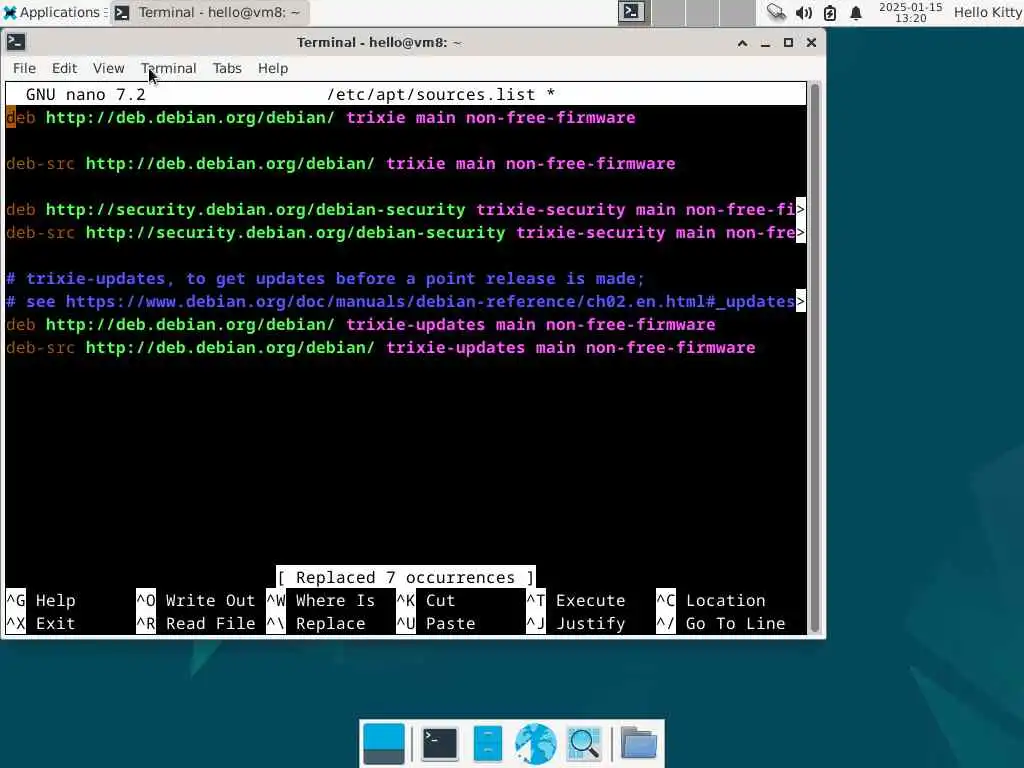Click the ^\ Replace shortcut label
Screen dimensions: 1024x768
point(316,624)
